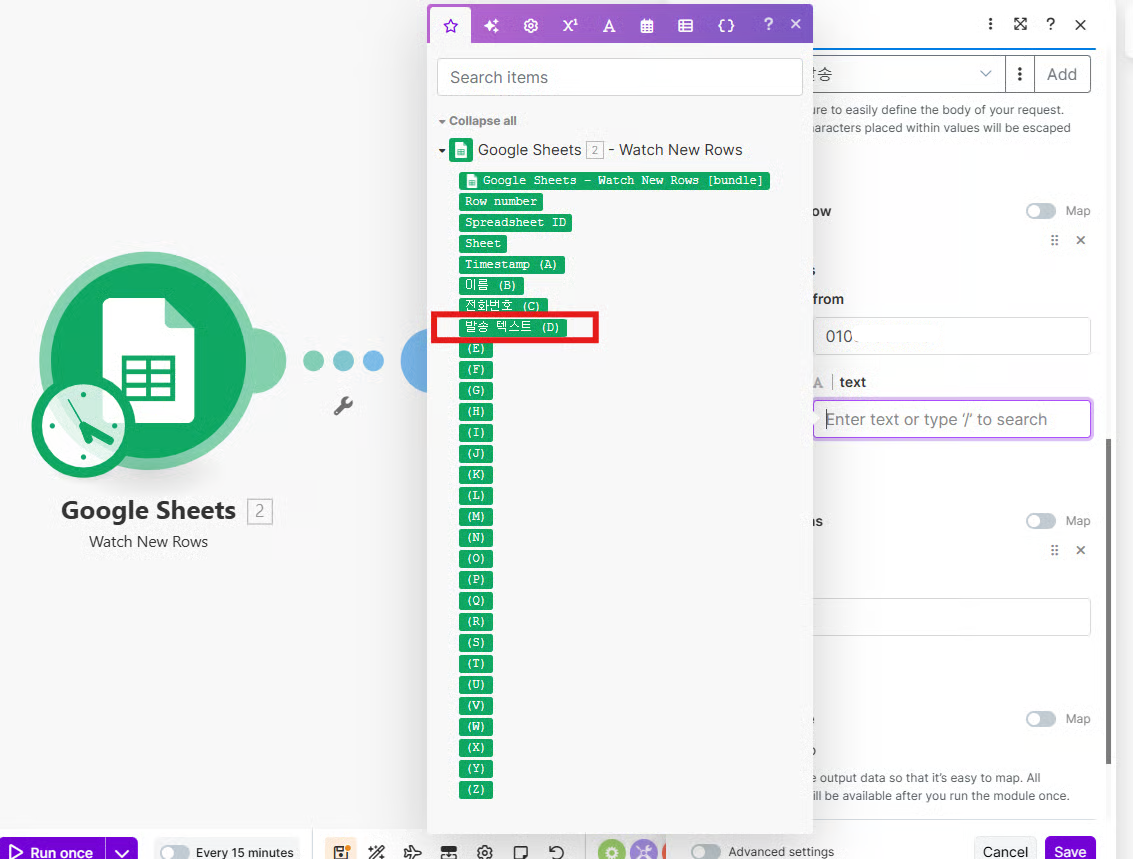Click the AI sparkle icon in mapping panel
The image size is (1133, 859).
(491, 26)
